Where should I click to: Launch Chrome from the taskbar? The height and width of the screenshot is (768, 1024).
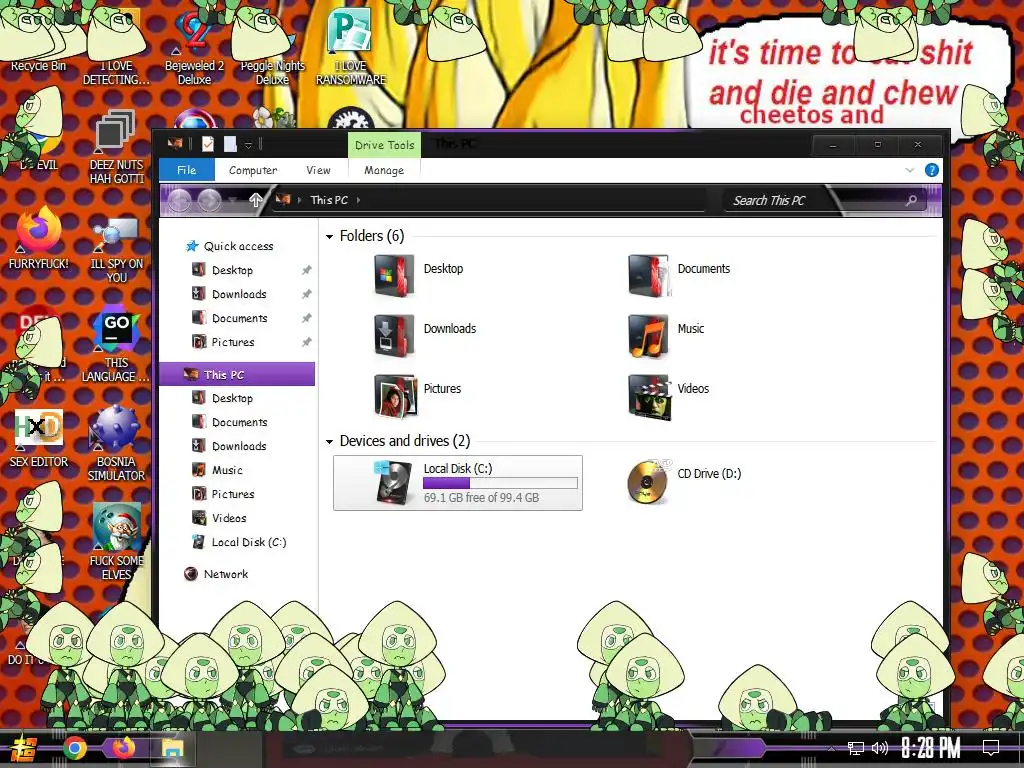[x=74, y=748]
